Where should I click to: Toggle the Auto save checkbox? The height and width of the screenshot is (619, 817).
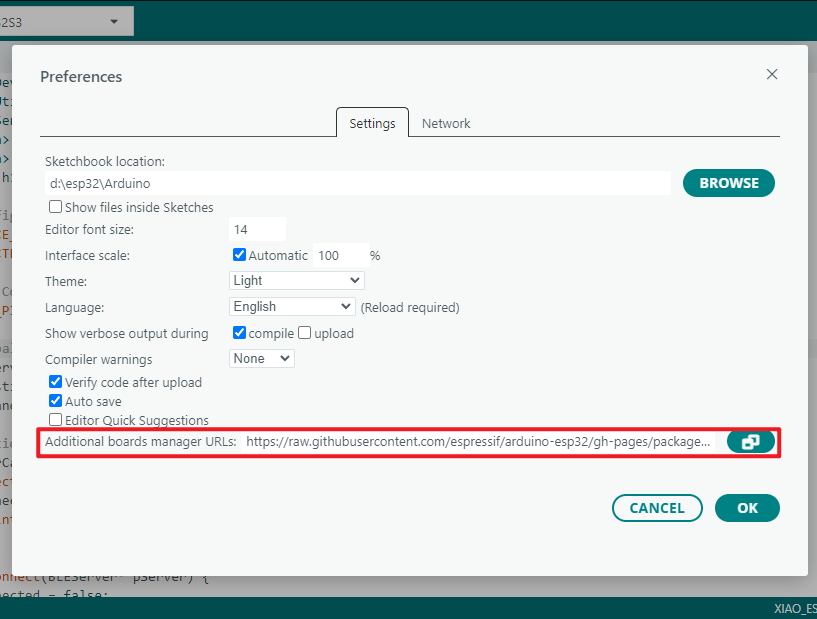coord(56,401)
